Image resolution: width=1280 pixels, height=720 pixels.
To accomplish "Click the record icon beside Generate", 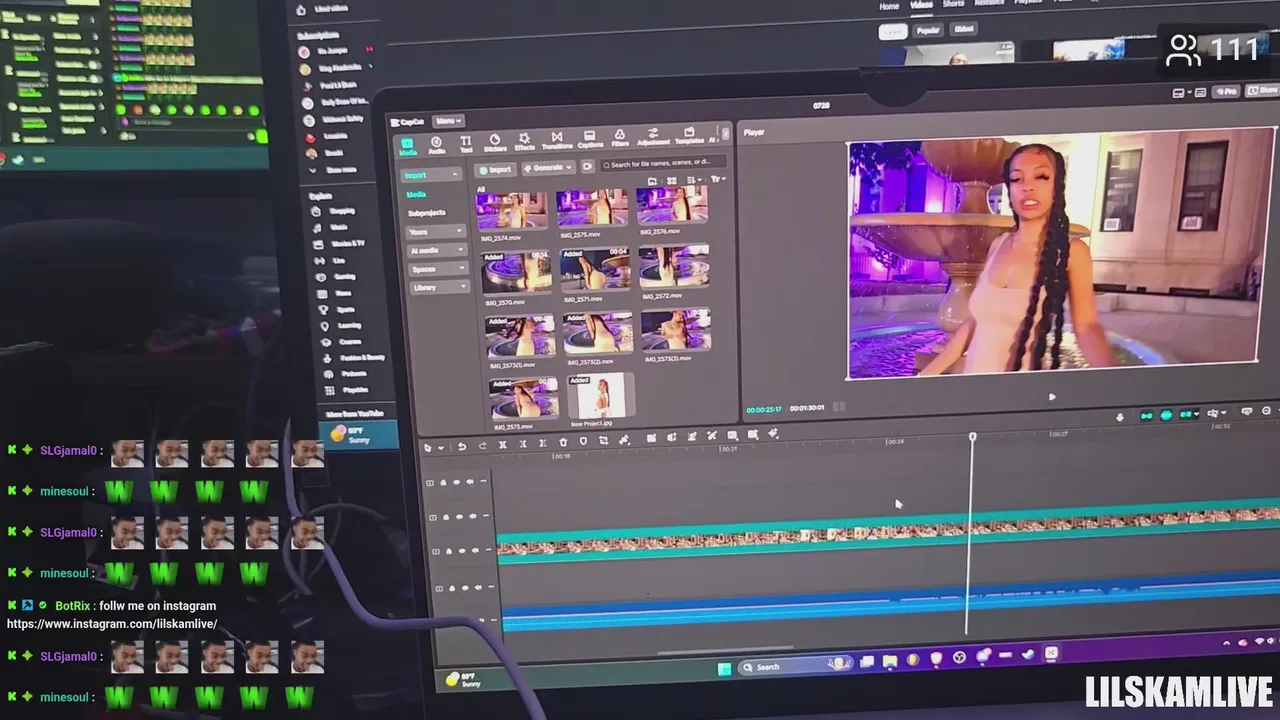I will (588, 166).
